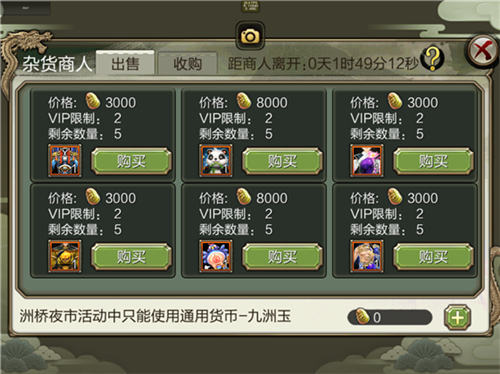500x374 pixels.
Task: Click 购买 for the blue-haired item
Action: point(282,257)
